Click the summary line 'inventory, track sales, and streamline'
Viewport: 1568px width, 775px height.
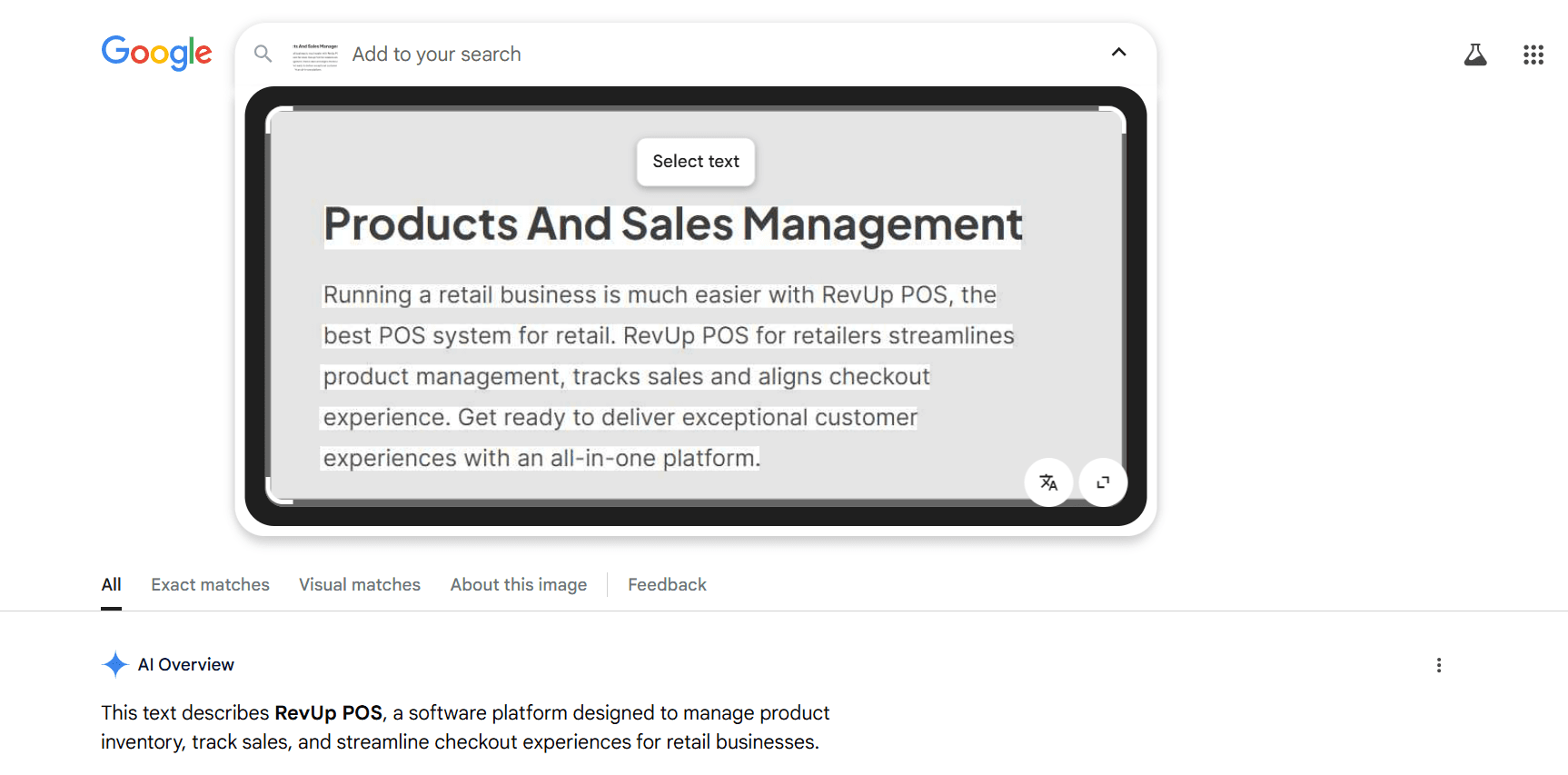click(460, 742)
